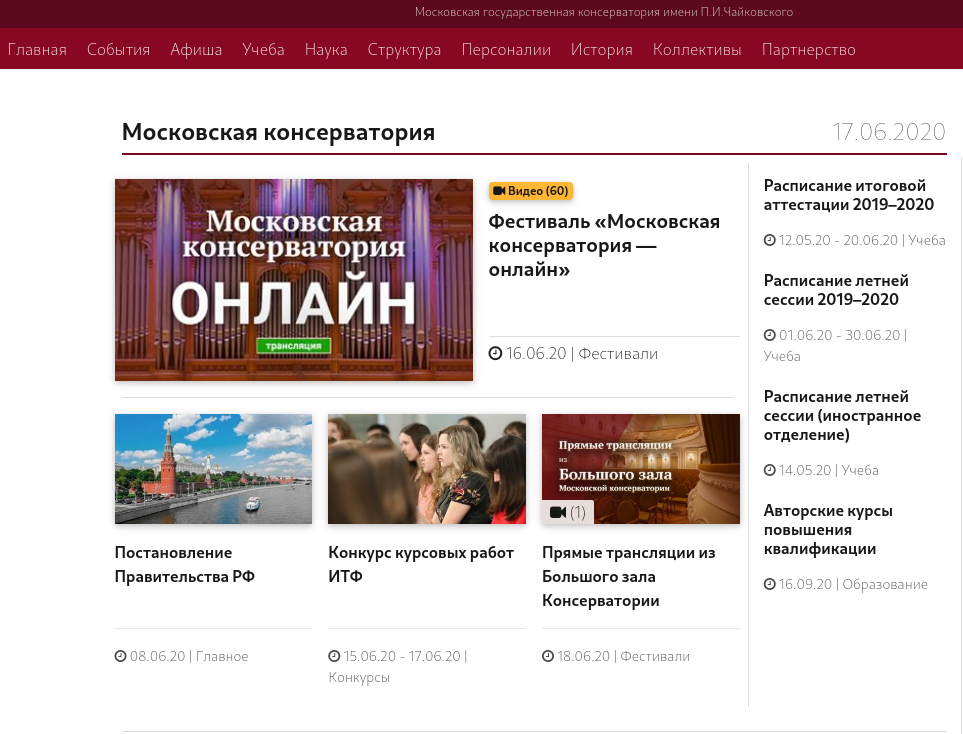Open Постановление Правительства РФ article
This screenshot has width=963, height=734.
184,564
